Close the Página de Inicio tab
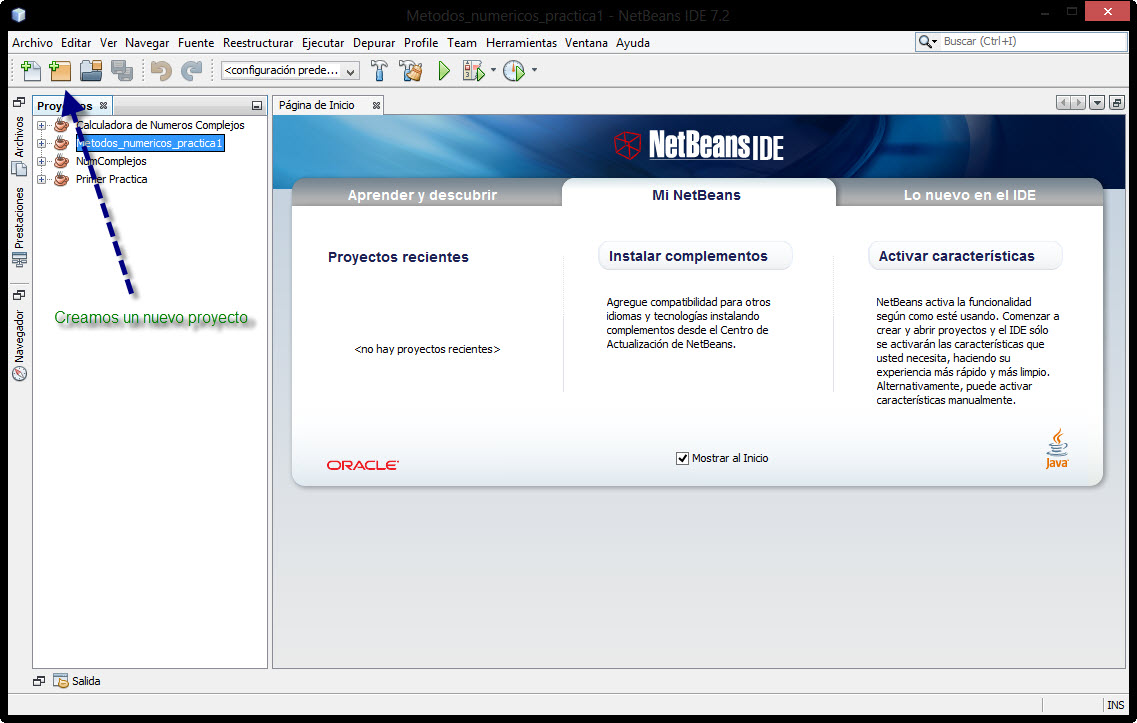This screenshot has height=723, width=1137. pyautogui.click(x=376, y=105)
